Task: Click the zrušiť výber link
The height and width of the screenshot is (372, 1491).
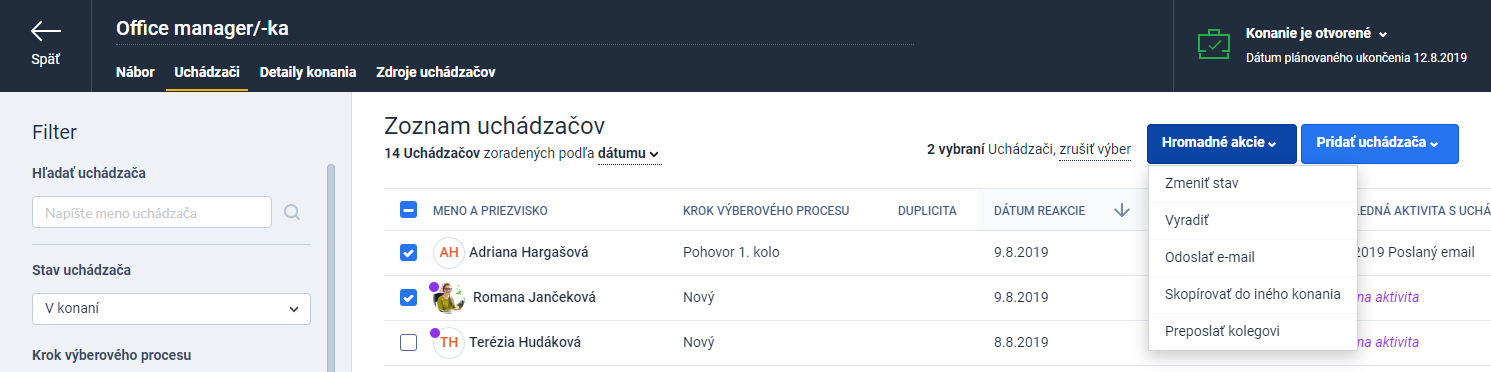Action: [1095, 150]
